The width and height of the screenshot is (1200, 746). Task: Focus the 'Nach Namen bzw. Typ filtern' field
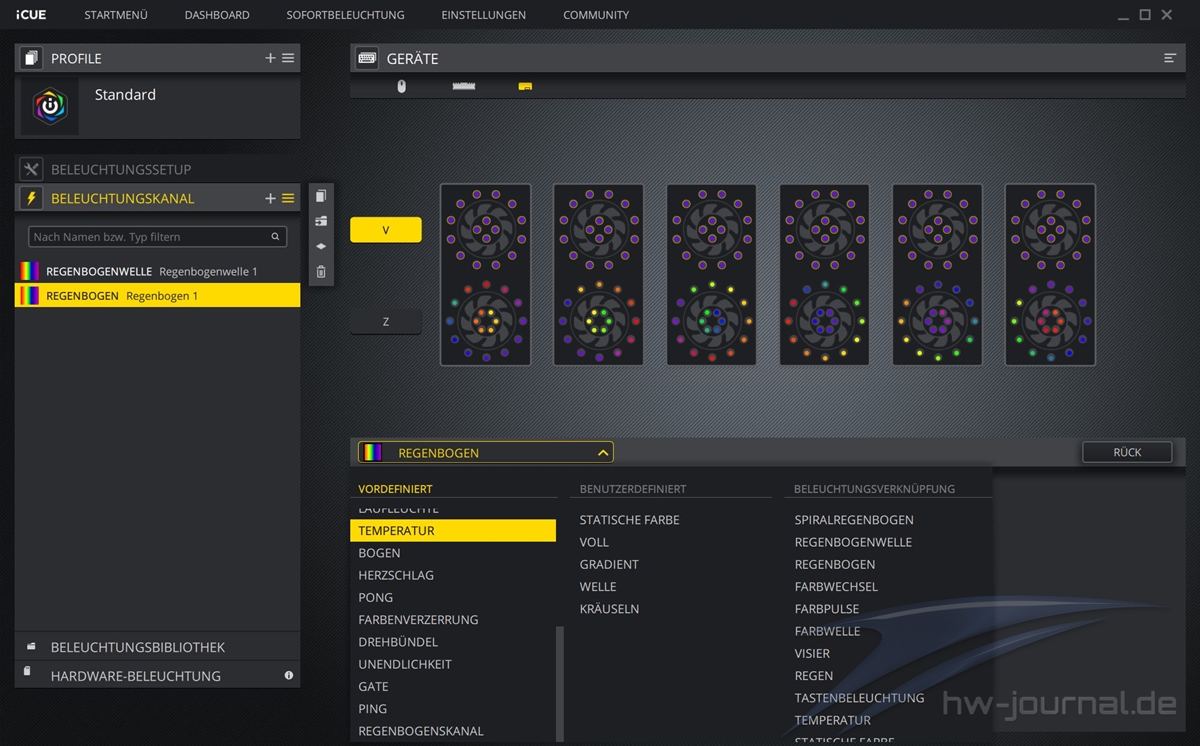pyautogui.click(x=158, y=237)
